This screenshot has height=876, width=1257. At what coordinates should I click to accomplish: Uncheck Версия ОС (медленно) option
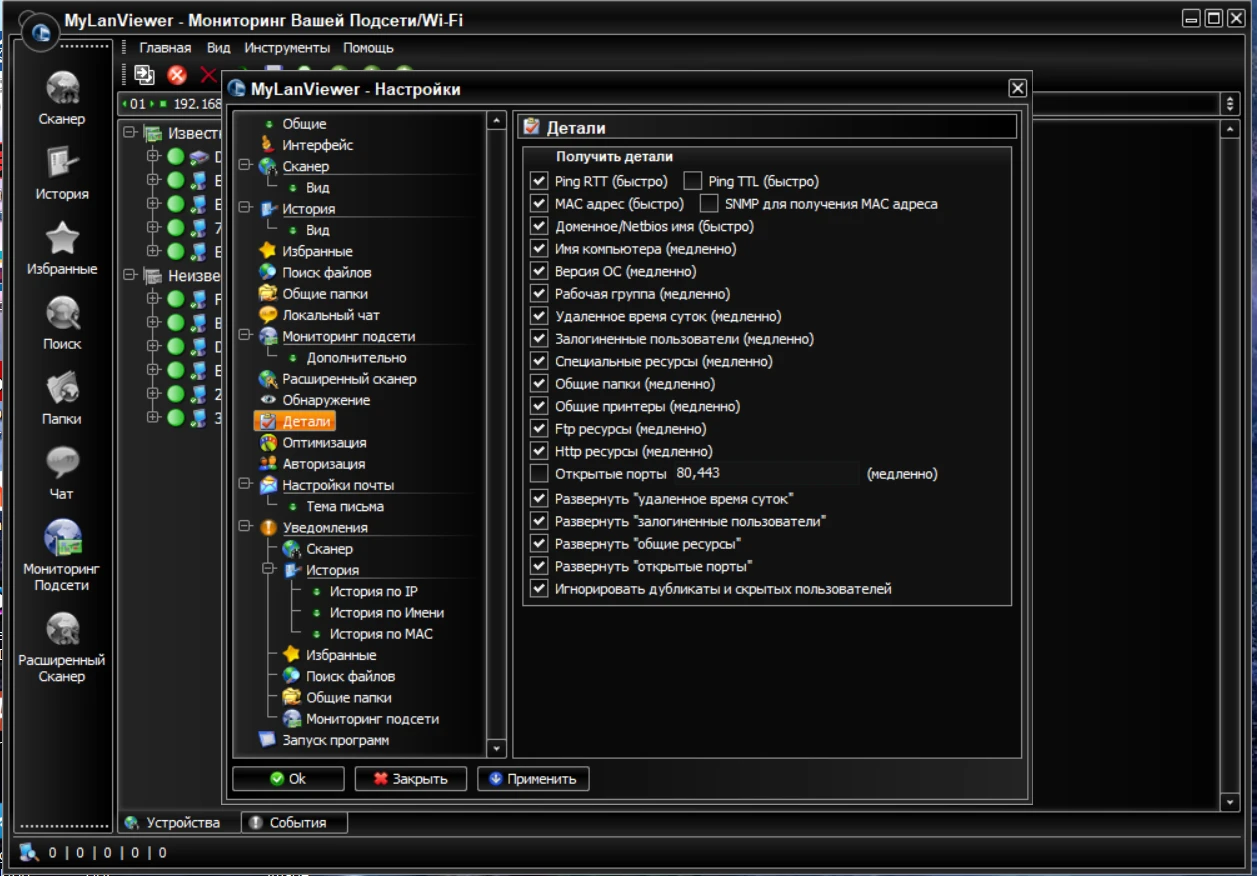click(x=540, y=271)
